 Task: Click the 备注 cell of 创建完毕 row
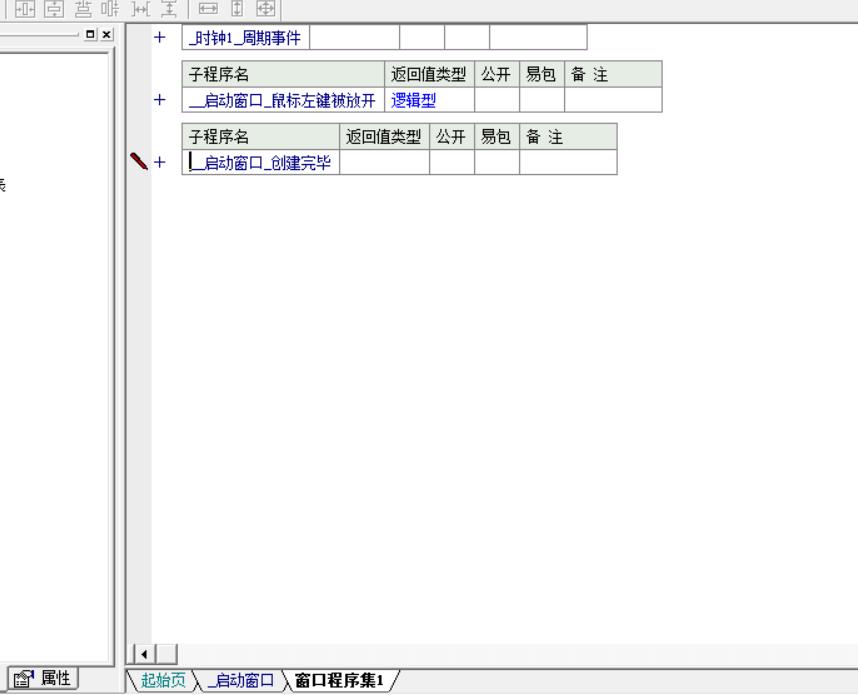[x=568, y=163]
